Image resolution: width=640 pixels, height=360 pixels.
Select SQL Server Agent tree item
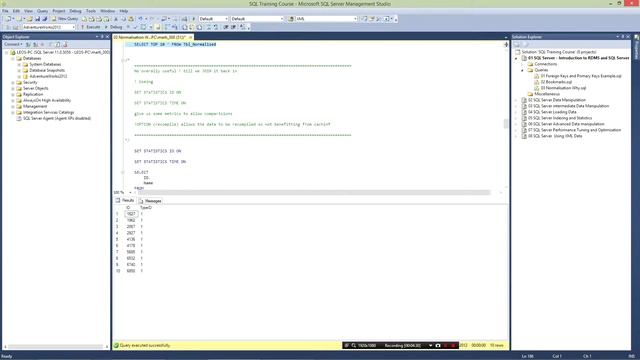pos(57,118)
